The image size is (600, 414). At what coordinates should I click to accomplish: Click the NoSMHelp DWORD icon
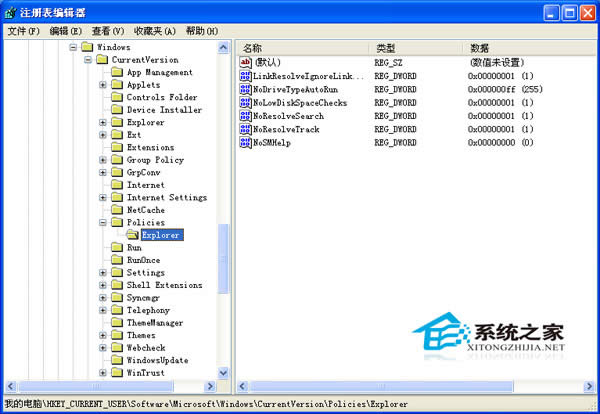click(x=245, y=142)
